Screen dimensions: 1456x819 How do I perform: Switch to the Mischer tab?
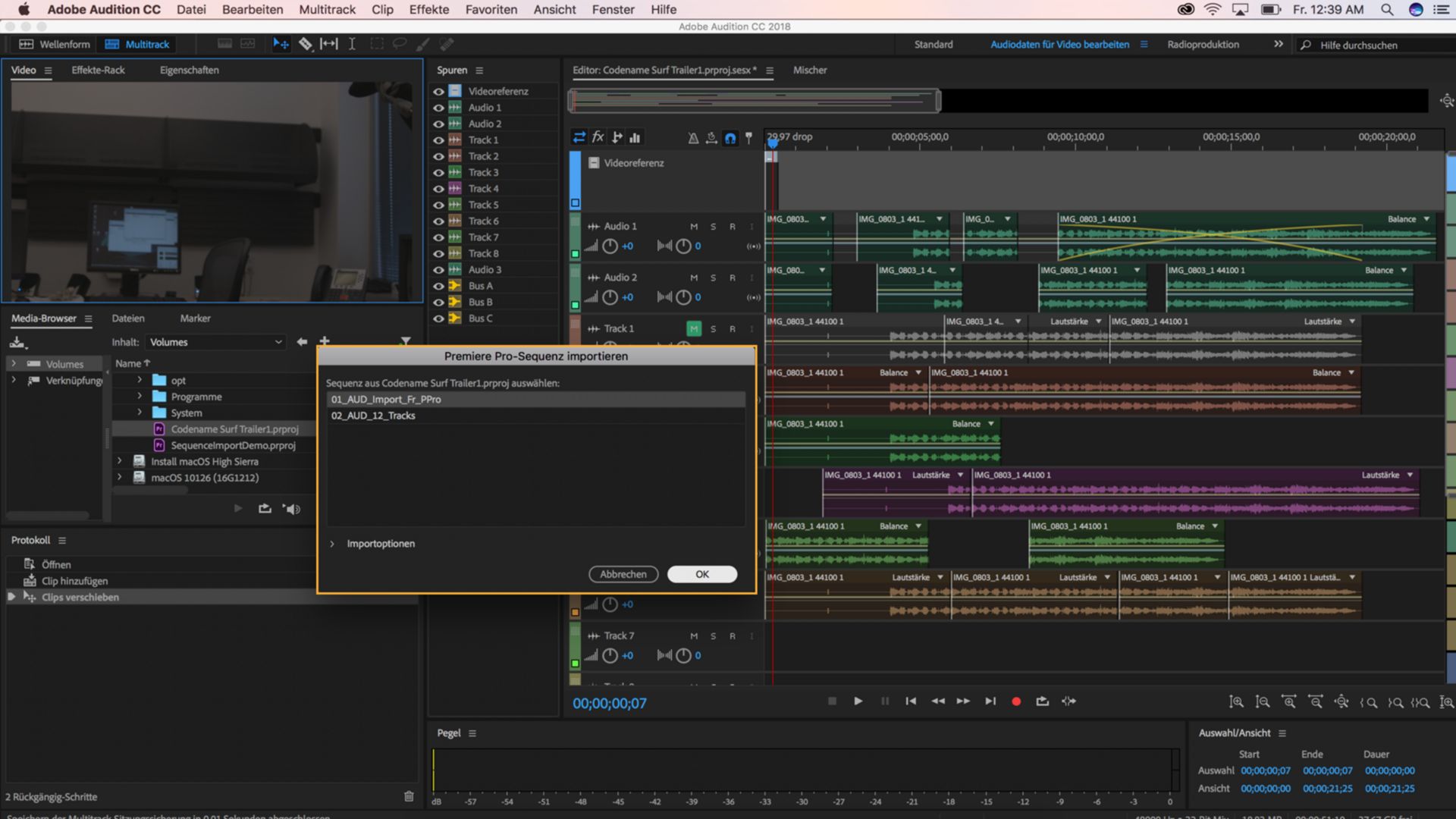[x=810, y=70]
